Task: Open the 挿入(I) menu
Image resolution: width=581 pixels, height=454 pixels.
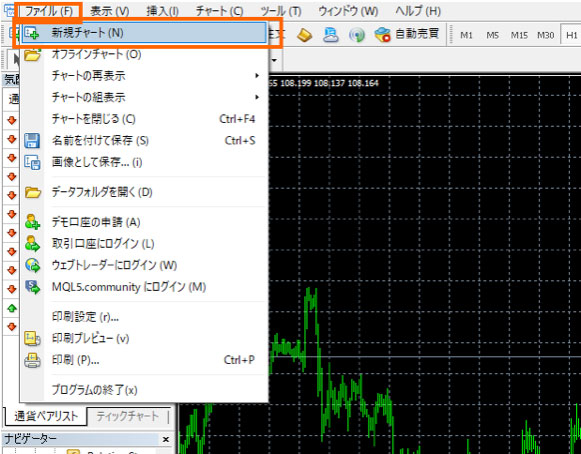Action: point(163,11)
